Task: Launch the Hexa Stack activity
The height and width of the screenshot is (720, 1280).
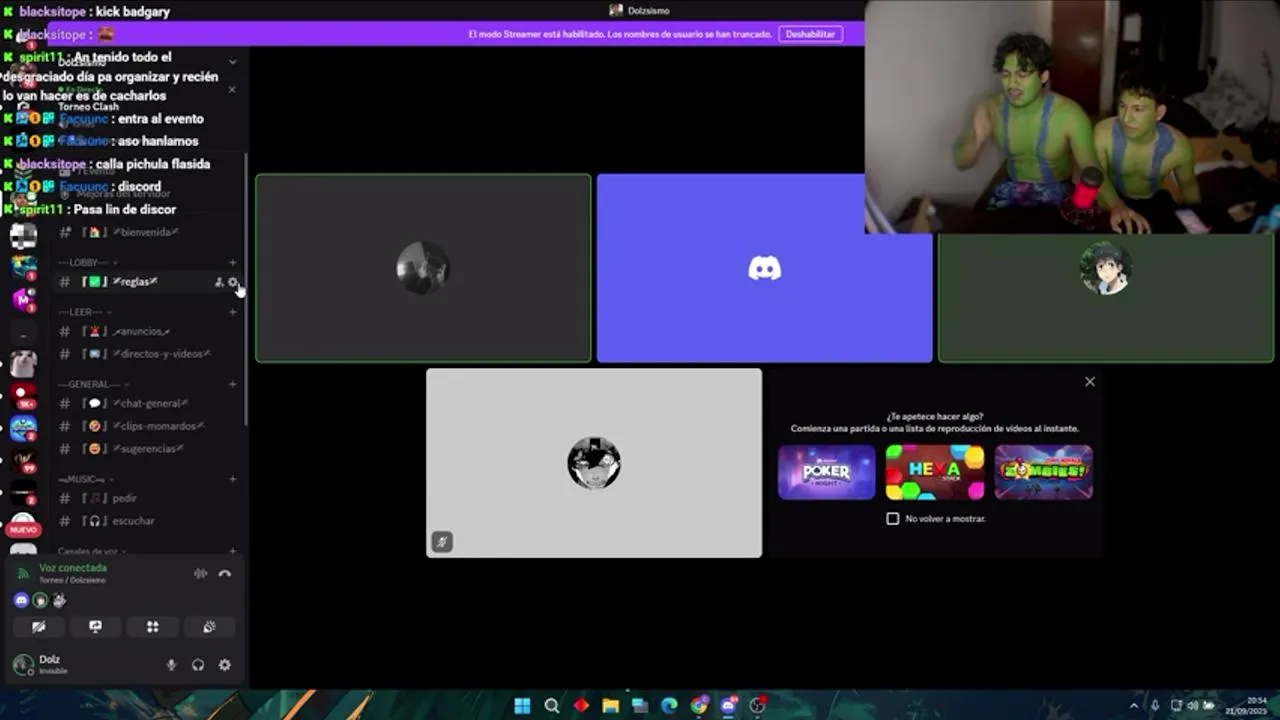Action: coord(935,472)
